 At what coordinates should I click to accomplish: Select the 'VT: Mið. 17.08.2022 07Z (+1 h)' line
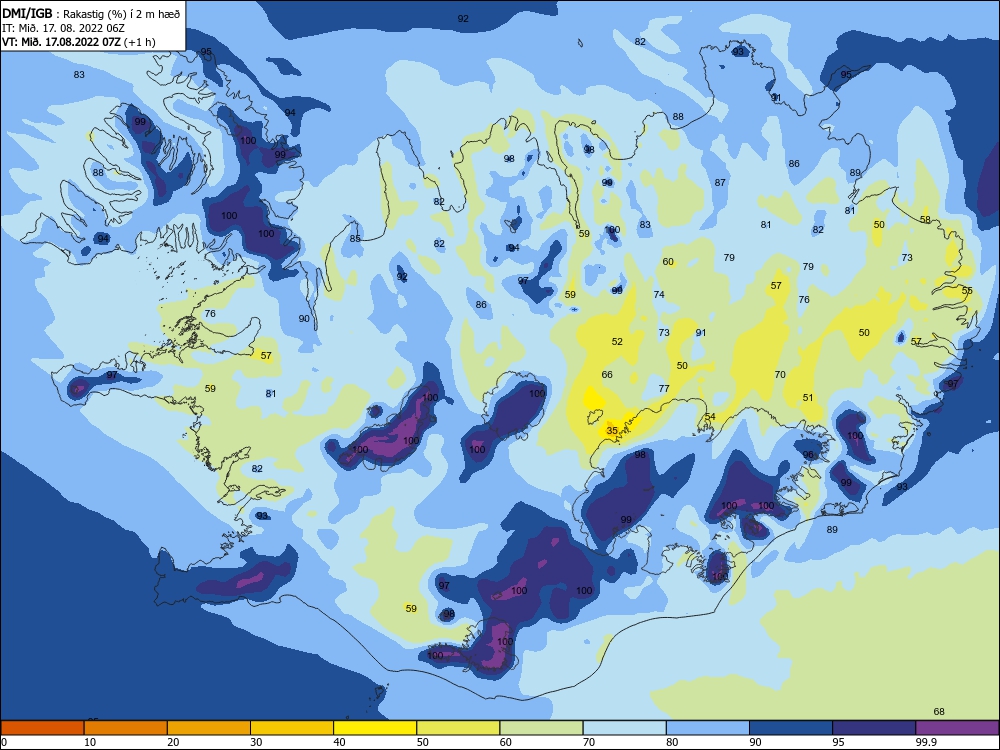pyautogui.click(x=78, y=42)
